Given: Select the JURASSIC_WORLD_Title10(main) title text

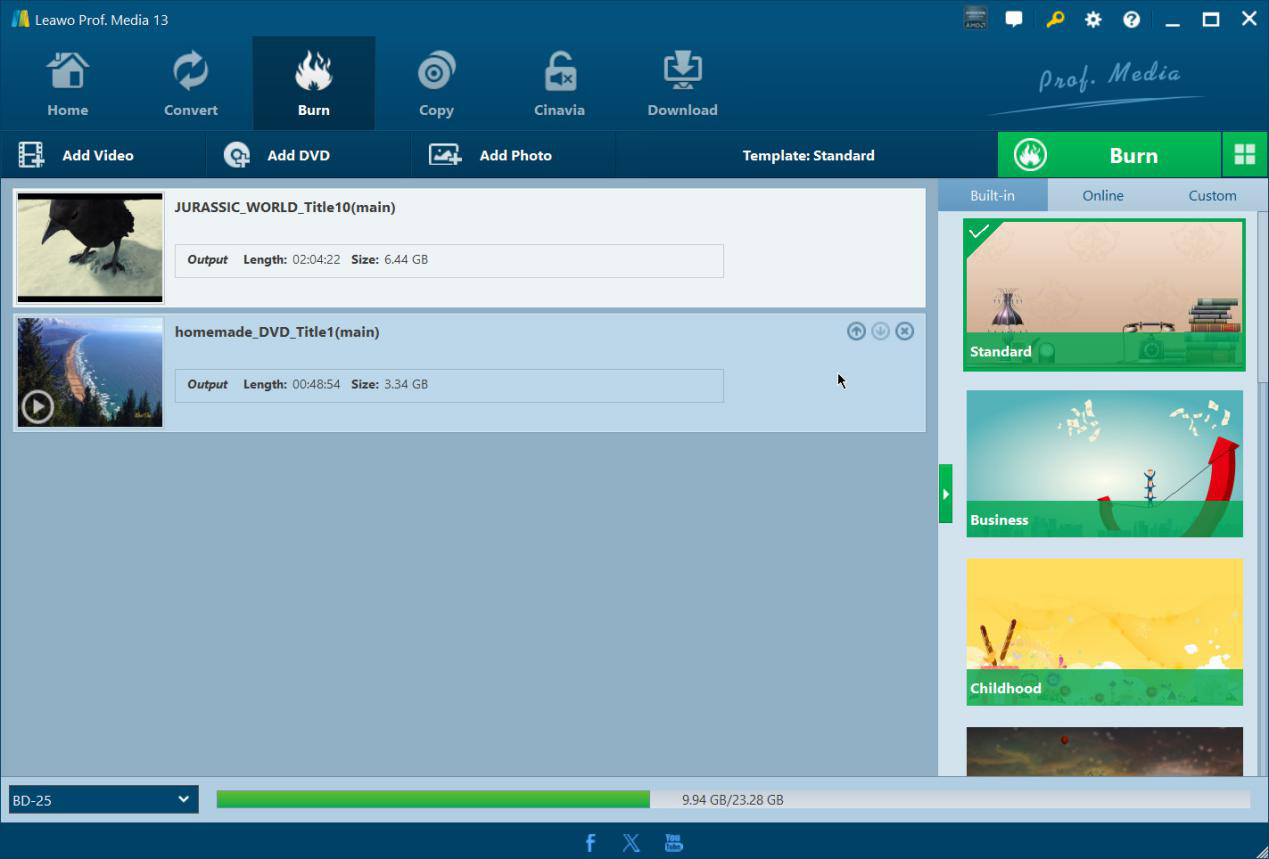Looking at the screenshot, I should tap(285, 207).
